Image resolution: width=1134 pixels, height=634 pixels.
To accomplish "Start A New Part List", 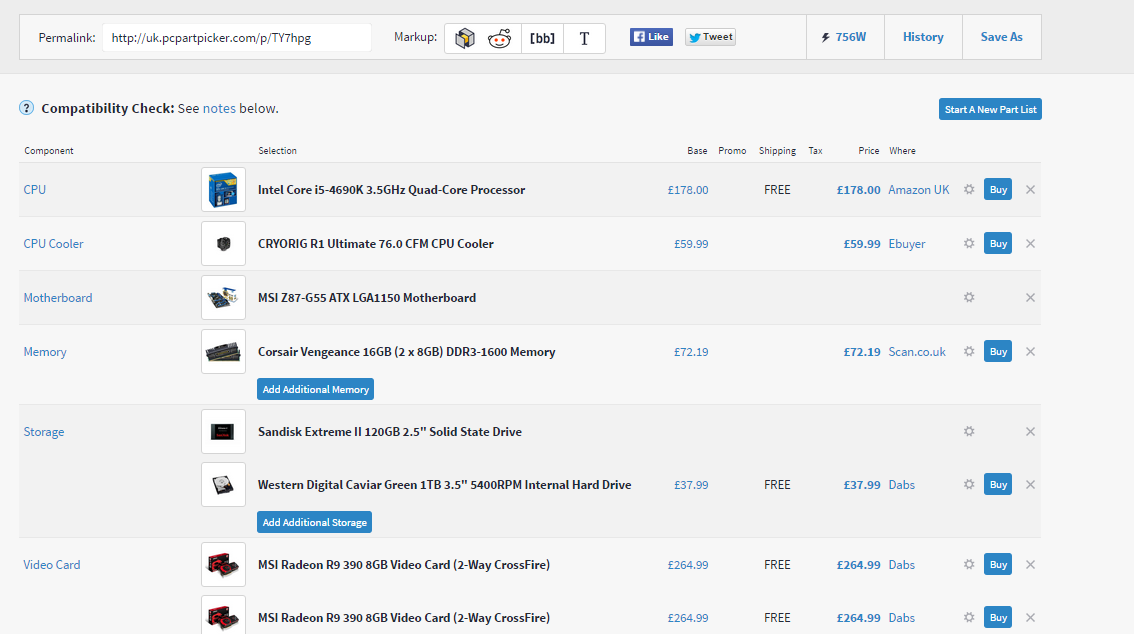I will pyautogui.click(x=990, y=109).
